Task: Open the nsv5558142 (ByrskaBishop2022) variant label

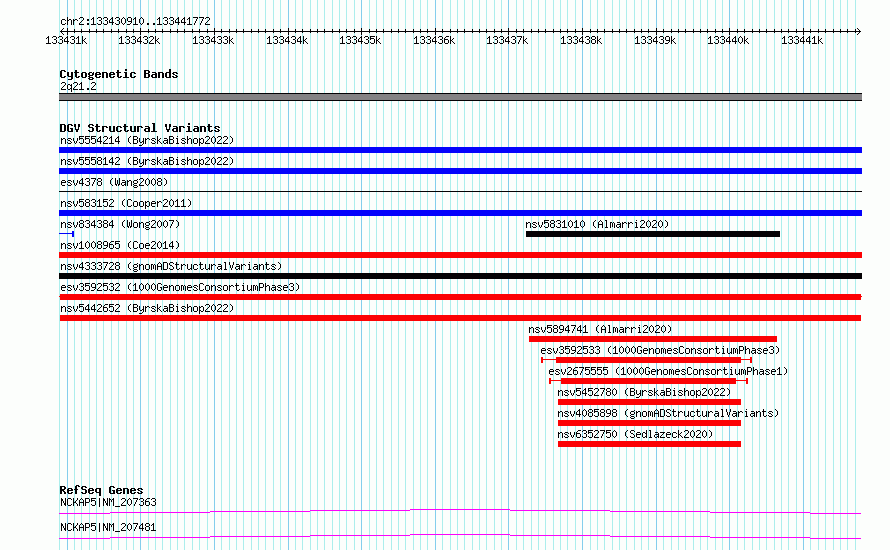Action: [147, 161]
